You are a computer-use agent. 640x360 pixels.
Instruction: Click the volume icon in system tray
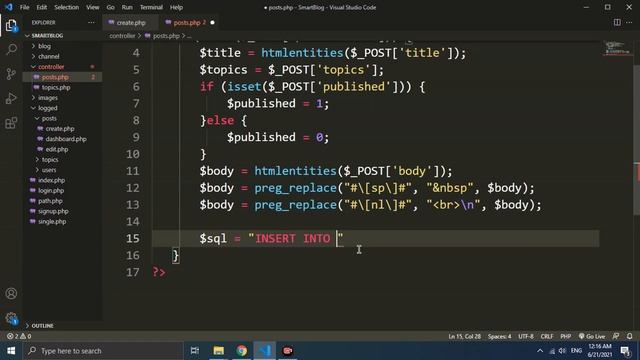click(562, 351)
